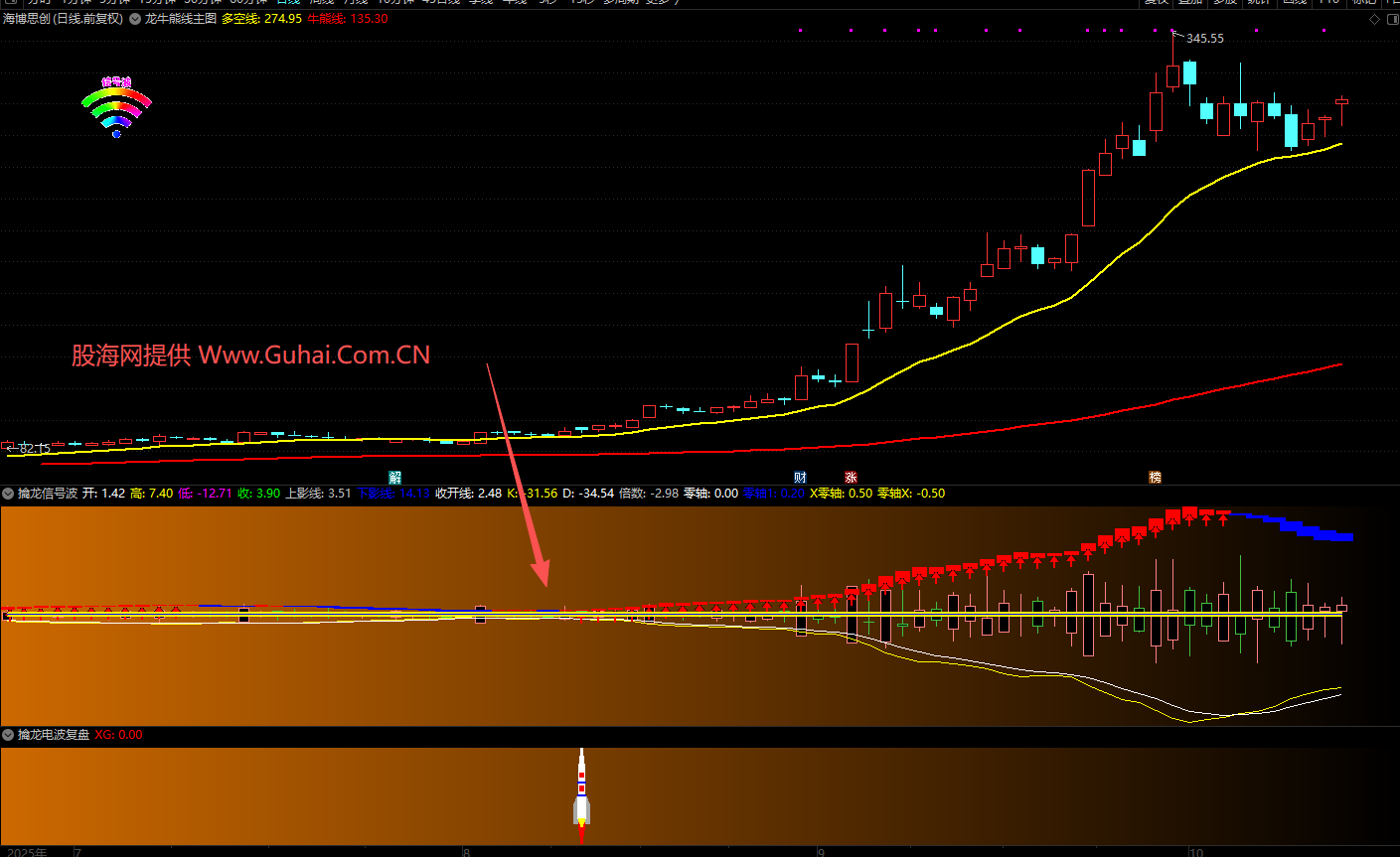
Task: Expand the 龙牛熊线主图 indicator dropdown
Action: pyautogui.click(x=135, y=19)
